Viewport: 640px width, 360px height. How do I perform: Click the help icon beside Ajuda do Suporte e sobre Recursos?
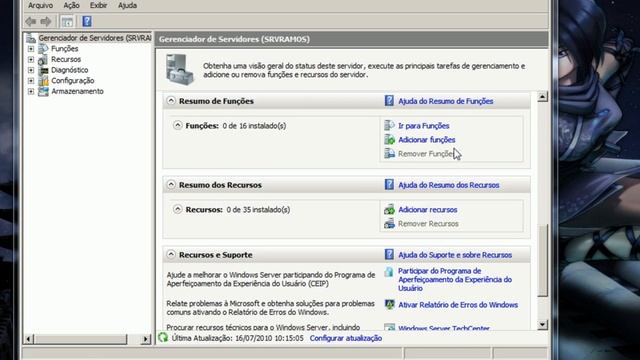point(389,255)
